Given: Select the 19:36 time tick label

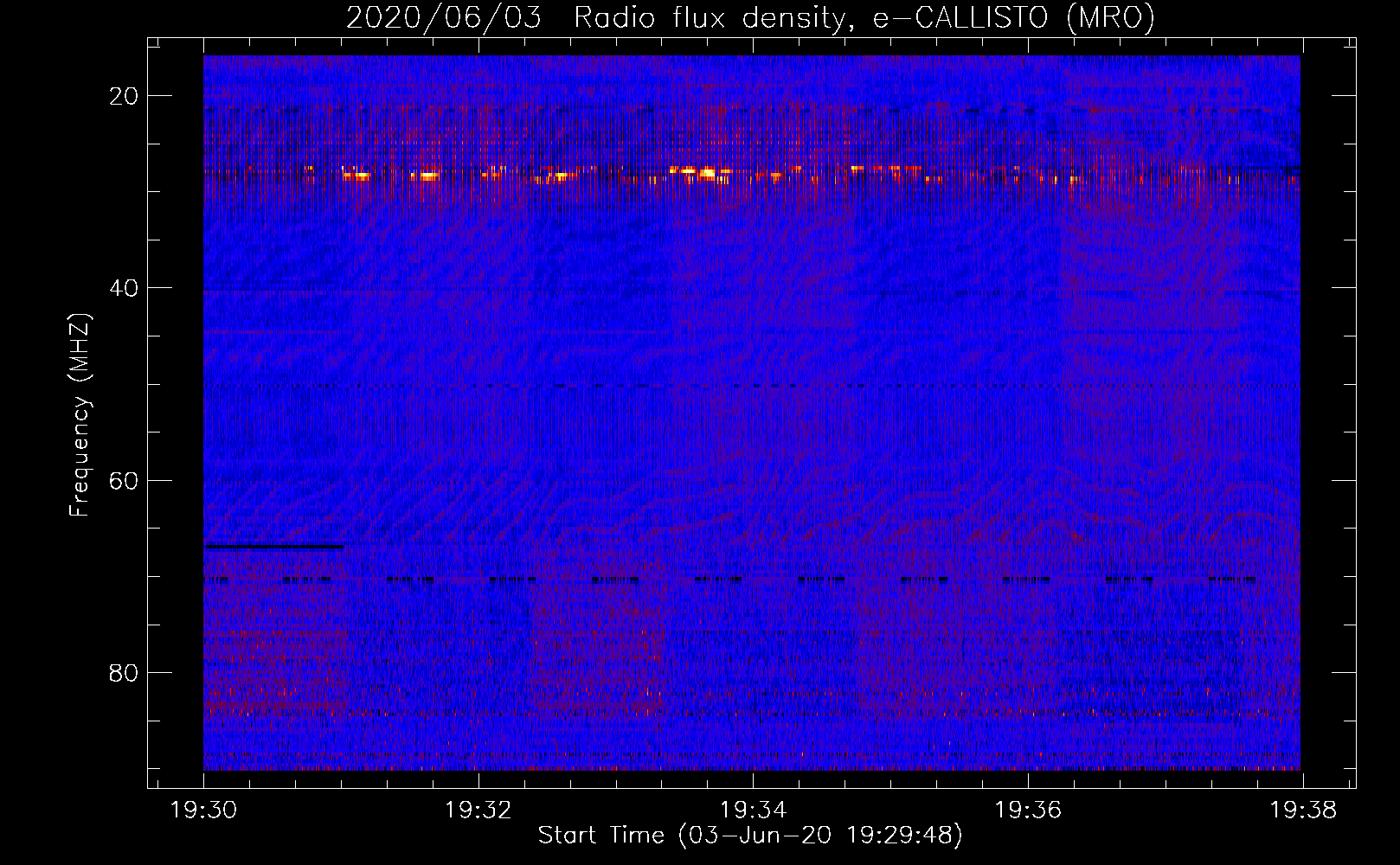Looking at the screenshot, I should [1028, 811].
